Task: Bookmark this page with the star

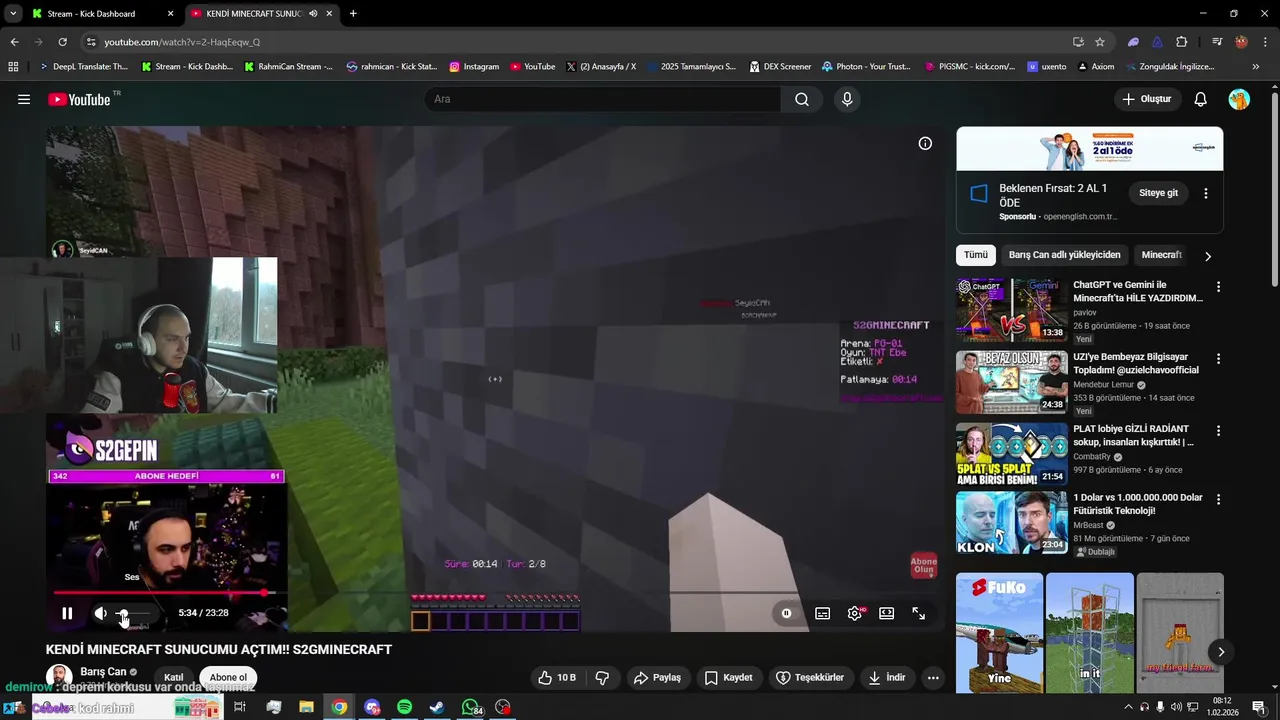Action: click(x=1100, y=42)
